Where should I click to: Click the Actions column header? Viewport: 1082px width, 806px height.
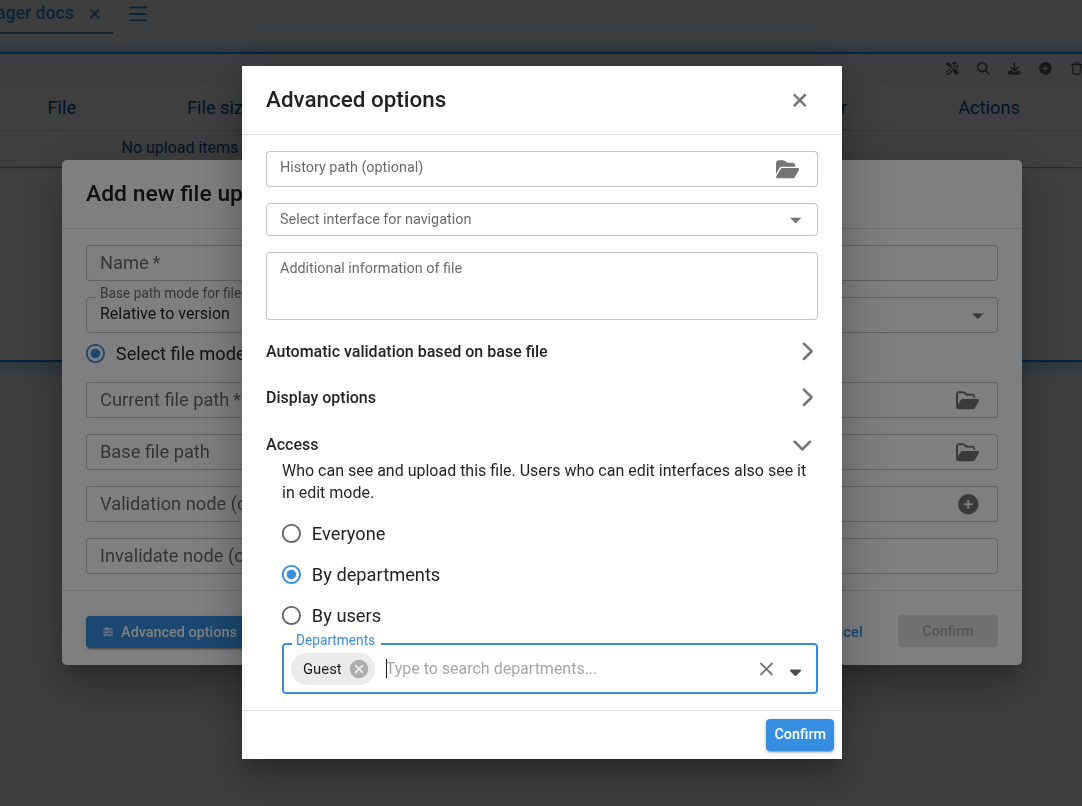point(989,108)
